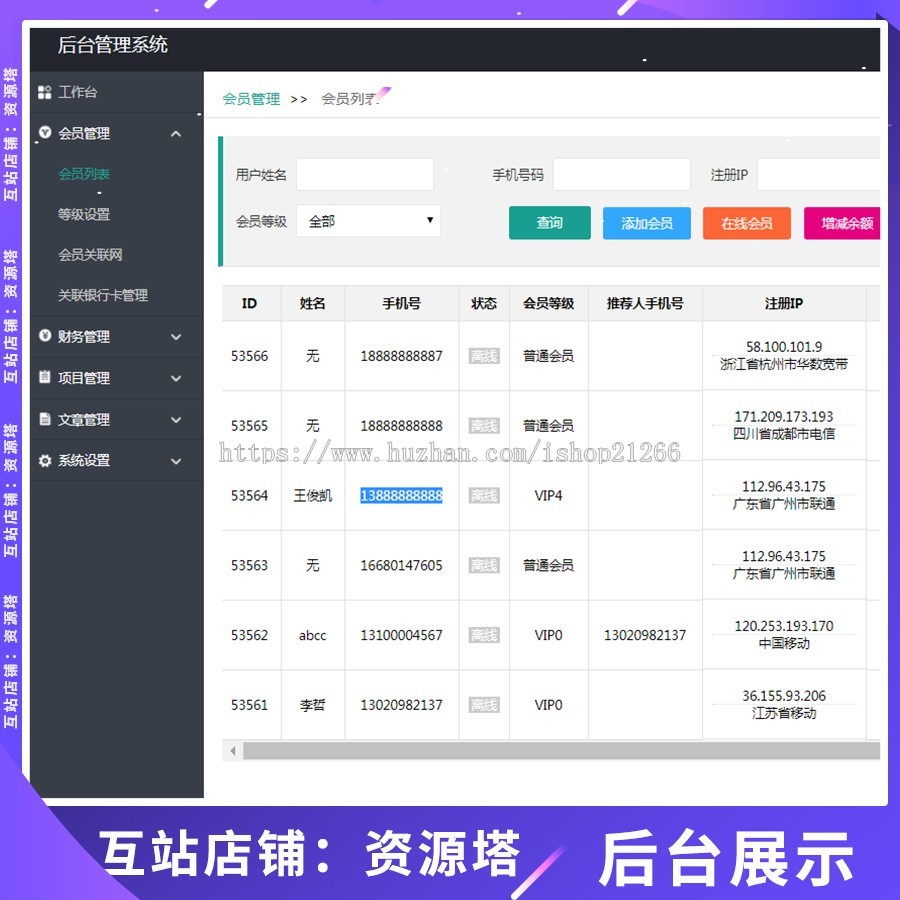This screenshot has height=900, width=900.
Task: Click the green 查询 search button
Action: click(549, 223)
